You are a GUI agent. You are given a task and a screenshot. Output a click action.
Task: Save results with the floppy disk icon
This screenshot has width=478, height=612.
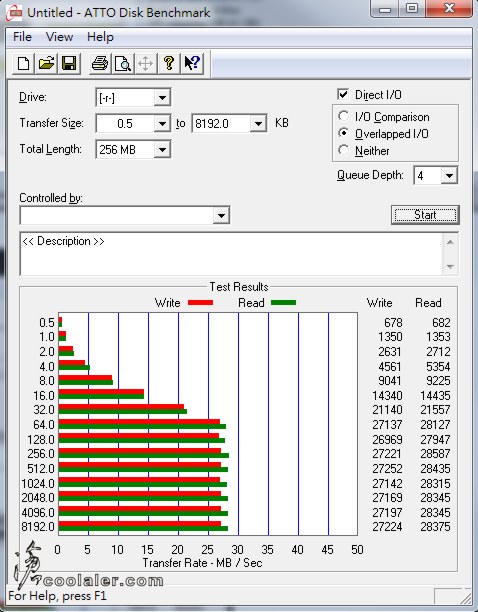coord(69,63)
